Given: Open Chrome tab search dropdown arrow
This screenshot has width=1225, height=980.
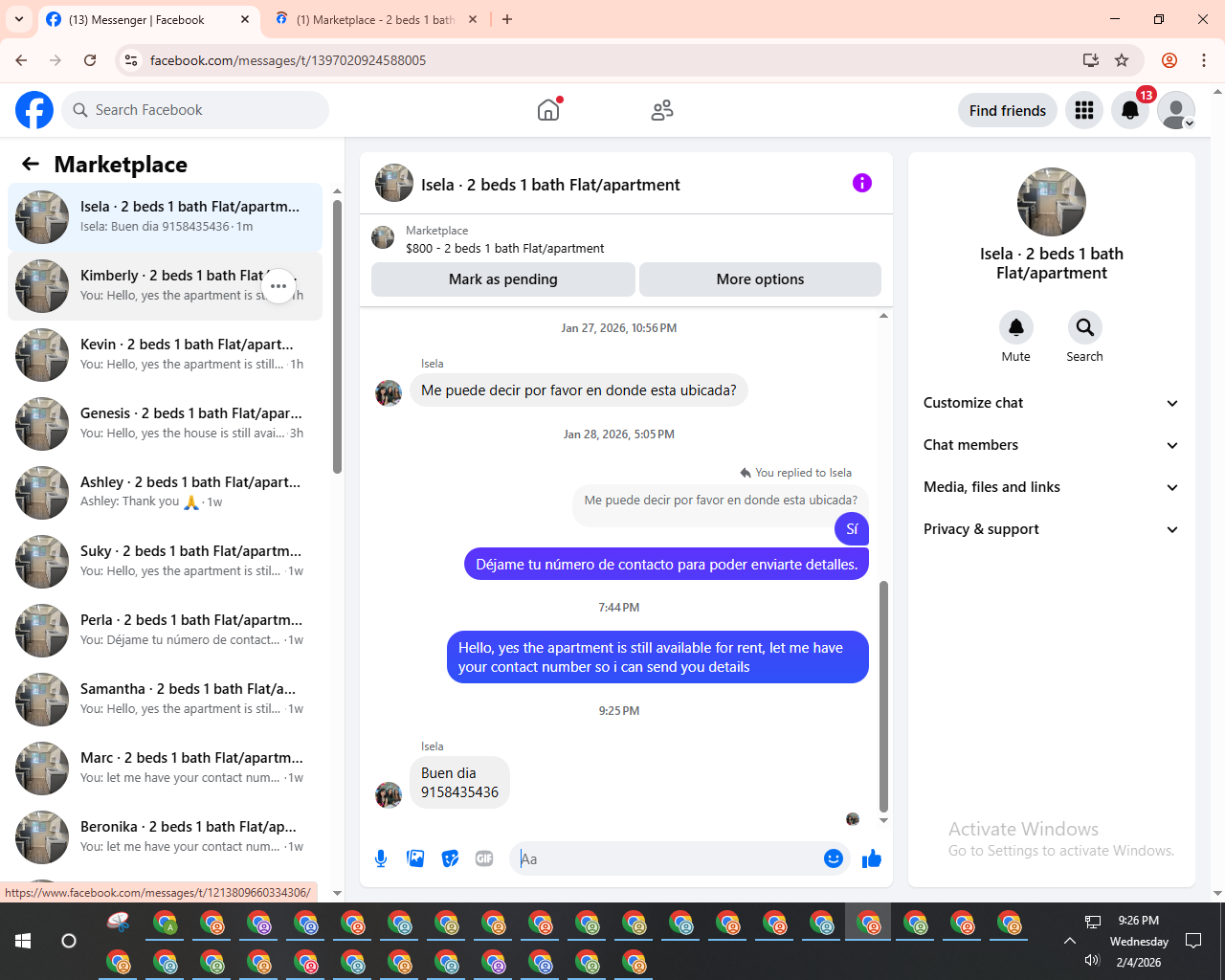Looking at the screenshot, I should 19,19.
